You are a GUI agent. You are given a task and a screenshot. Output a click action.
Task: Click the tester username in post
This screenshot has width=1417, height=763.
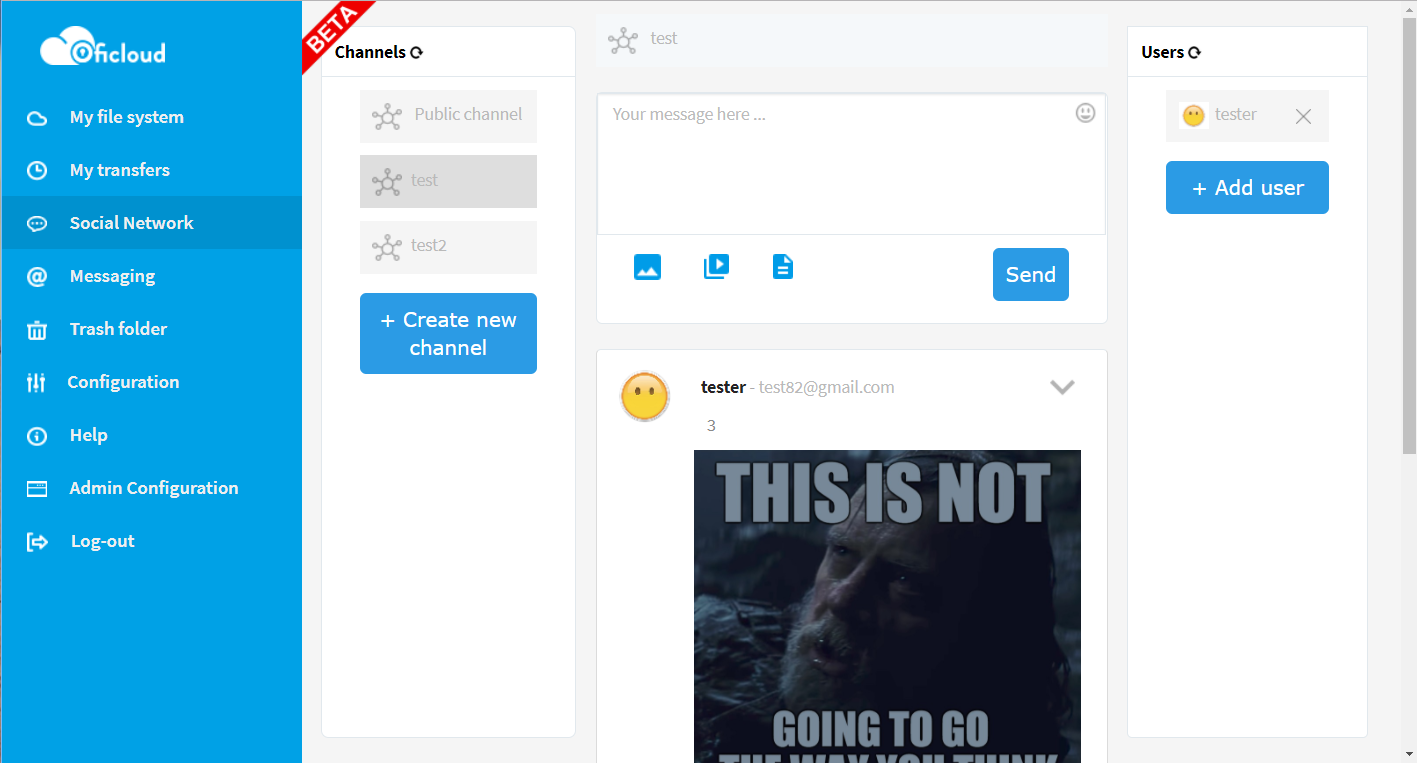[x=723, y=387]
